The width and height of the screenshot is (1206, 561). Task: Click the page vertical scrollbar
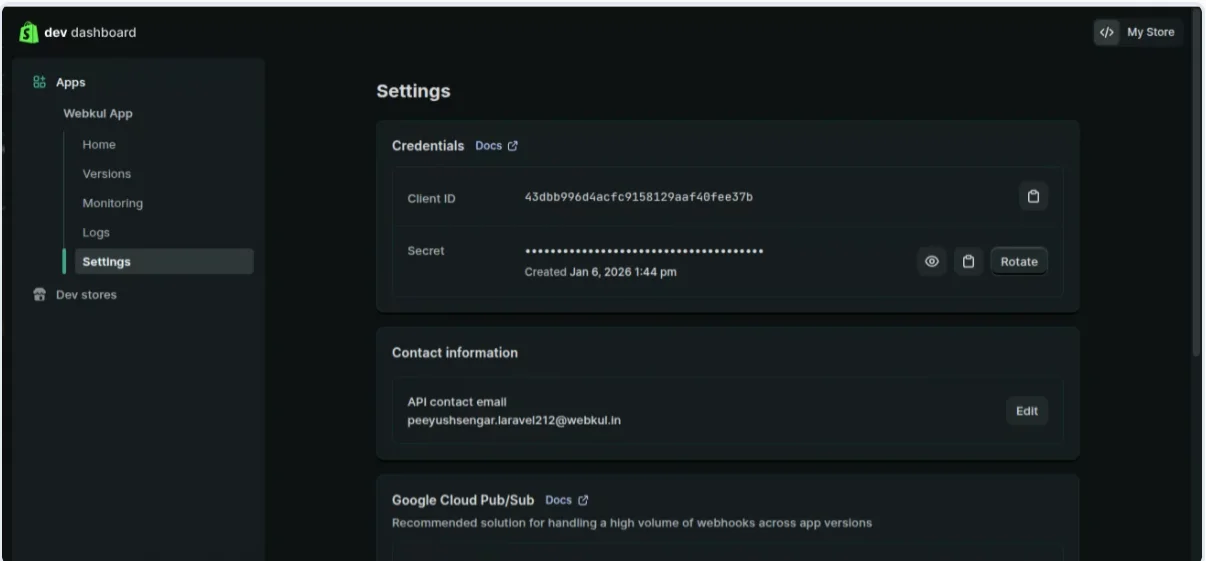tap(1197, 200)
